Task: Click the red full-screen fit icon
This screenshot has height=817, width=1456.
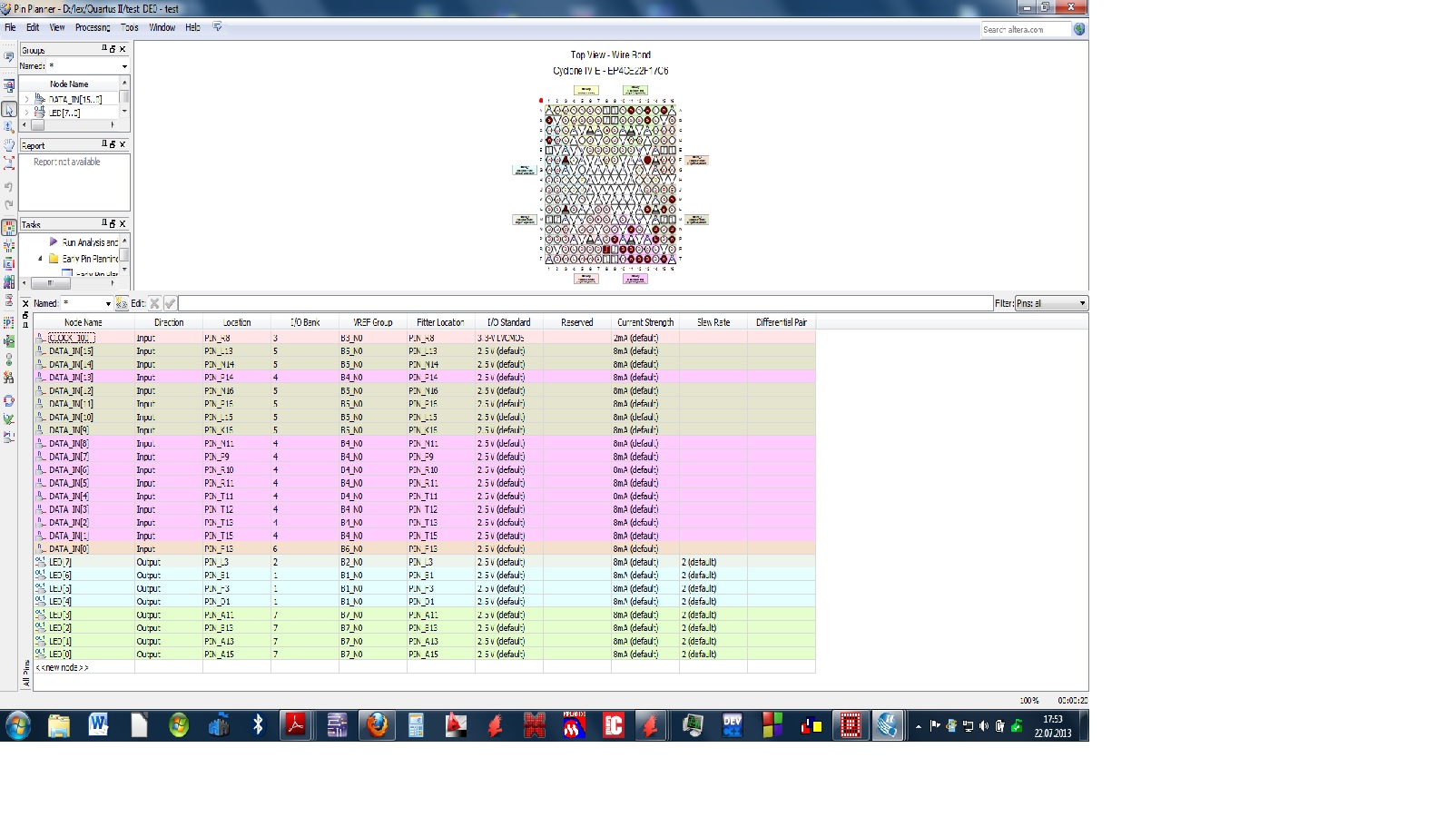Action: [9, 162]
